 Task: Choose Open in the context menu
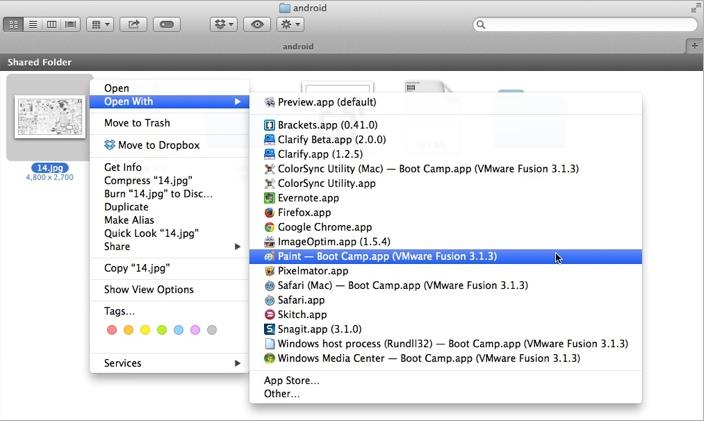(x=169, y=88)
